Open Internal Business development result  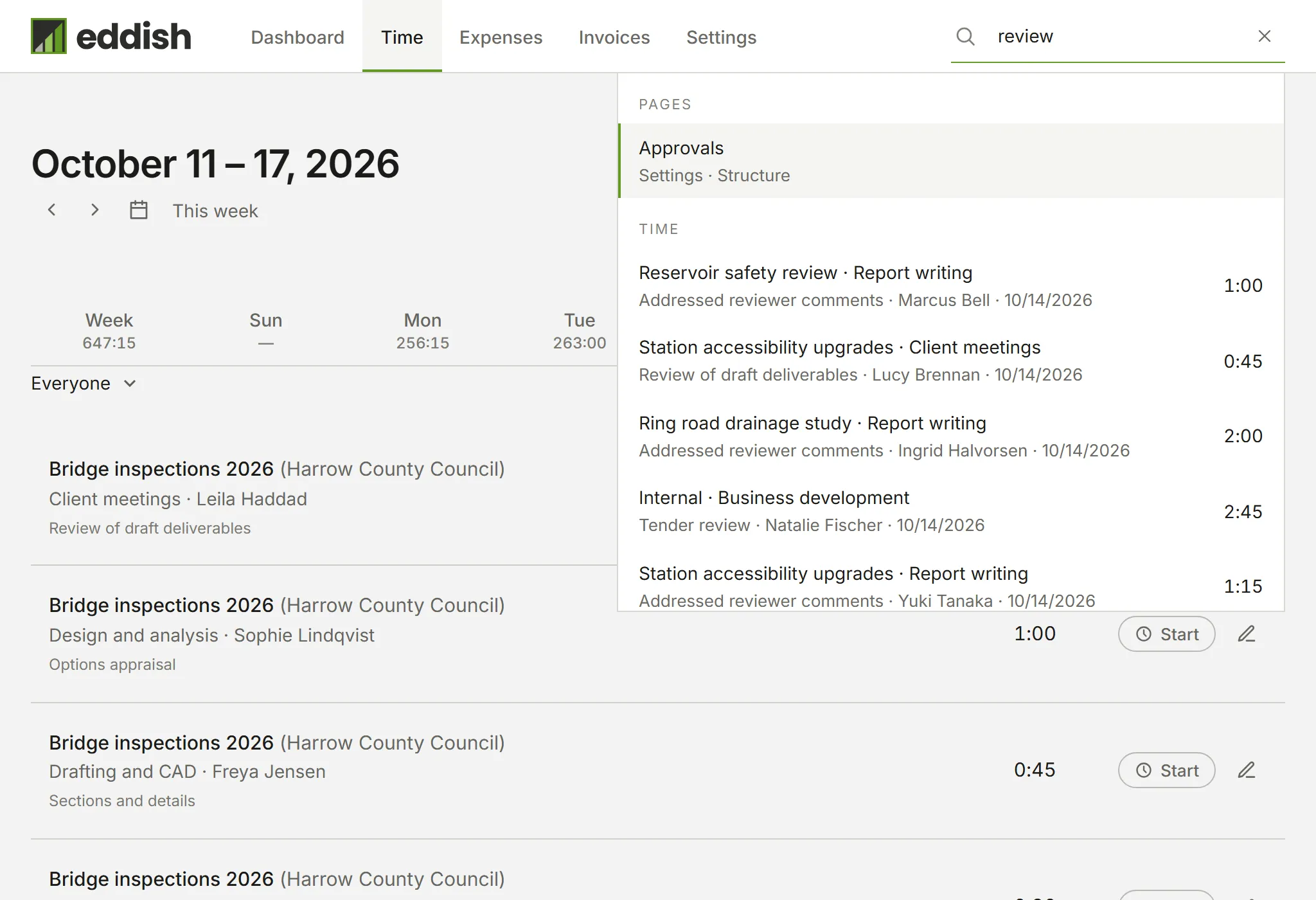click(951, 511)
